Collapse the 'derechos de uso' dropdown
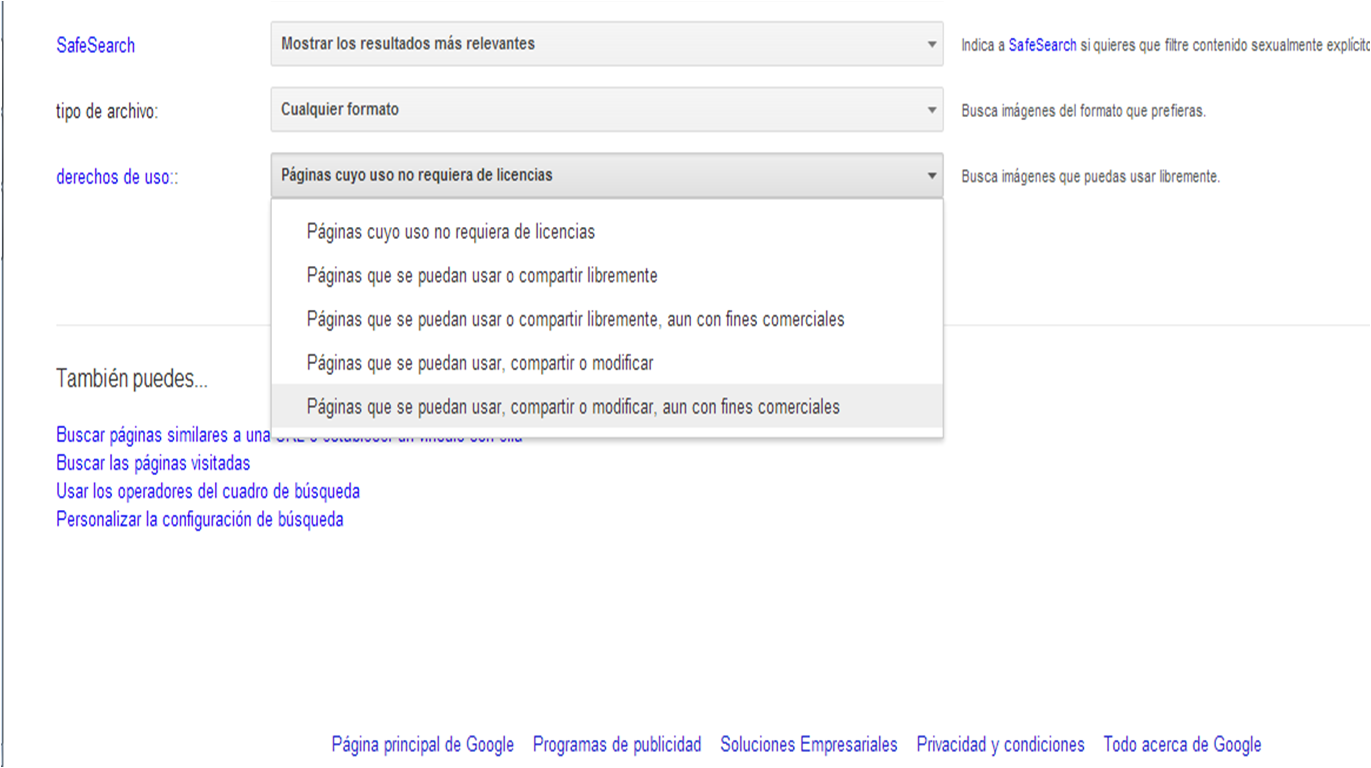Image resolution: width=1371 pixels, height=768 pixels. [606, 176]
